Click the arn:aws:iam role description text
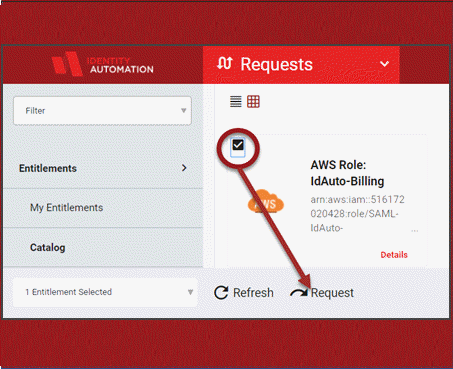Screen dimensions: 453x369 pos(357,214)
